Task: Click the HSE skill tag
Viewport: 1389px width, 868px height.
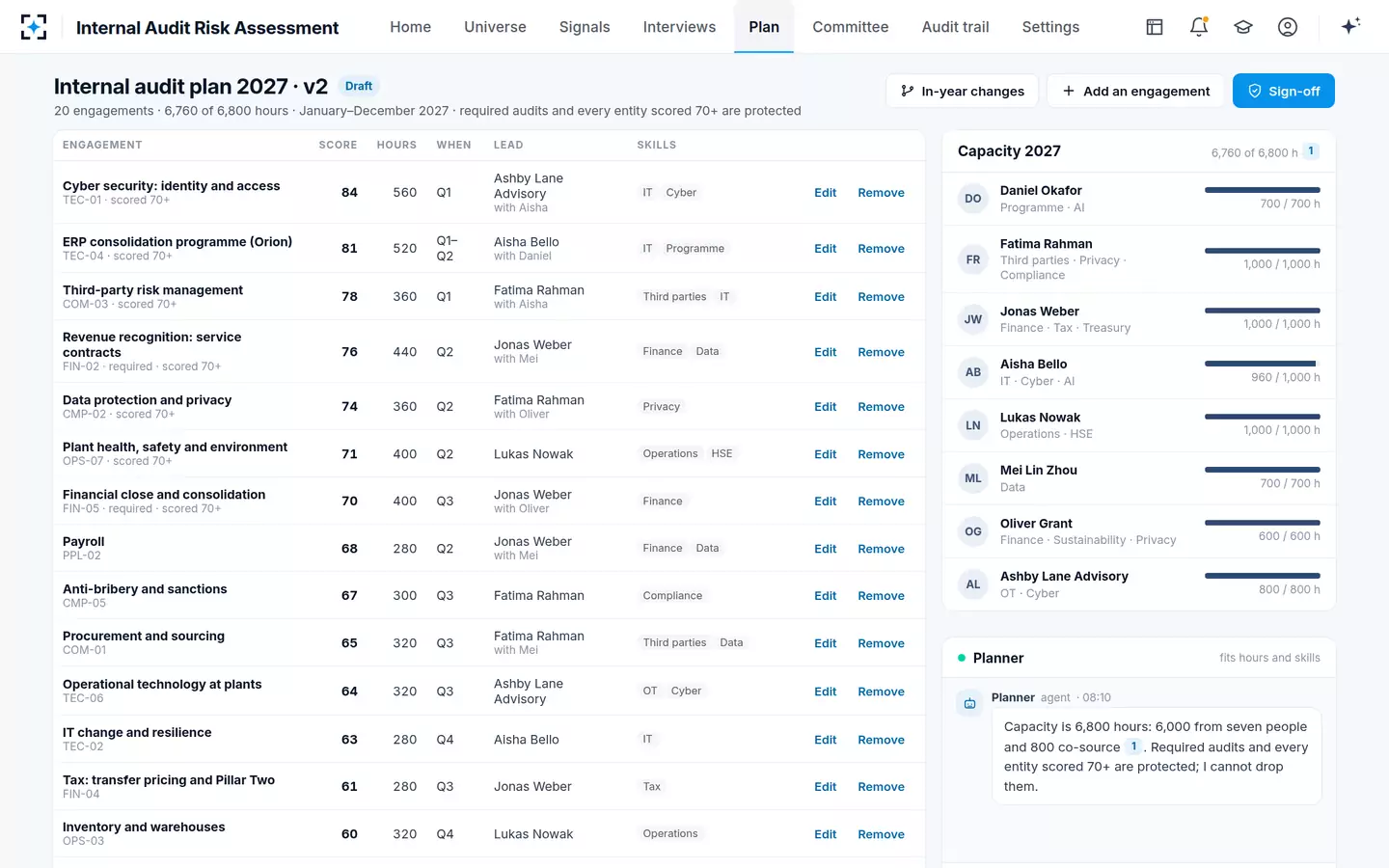Action: (x=722, y=454)
